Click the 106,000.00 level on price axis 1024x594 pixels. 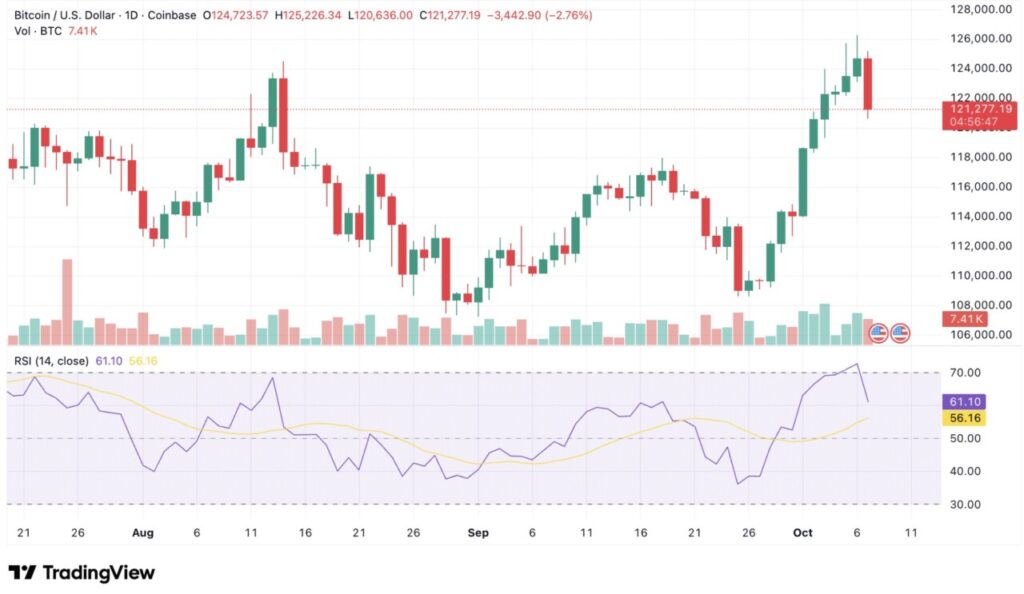[x=977, y=335]
